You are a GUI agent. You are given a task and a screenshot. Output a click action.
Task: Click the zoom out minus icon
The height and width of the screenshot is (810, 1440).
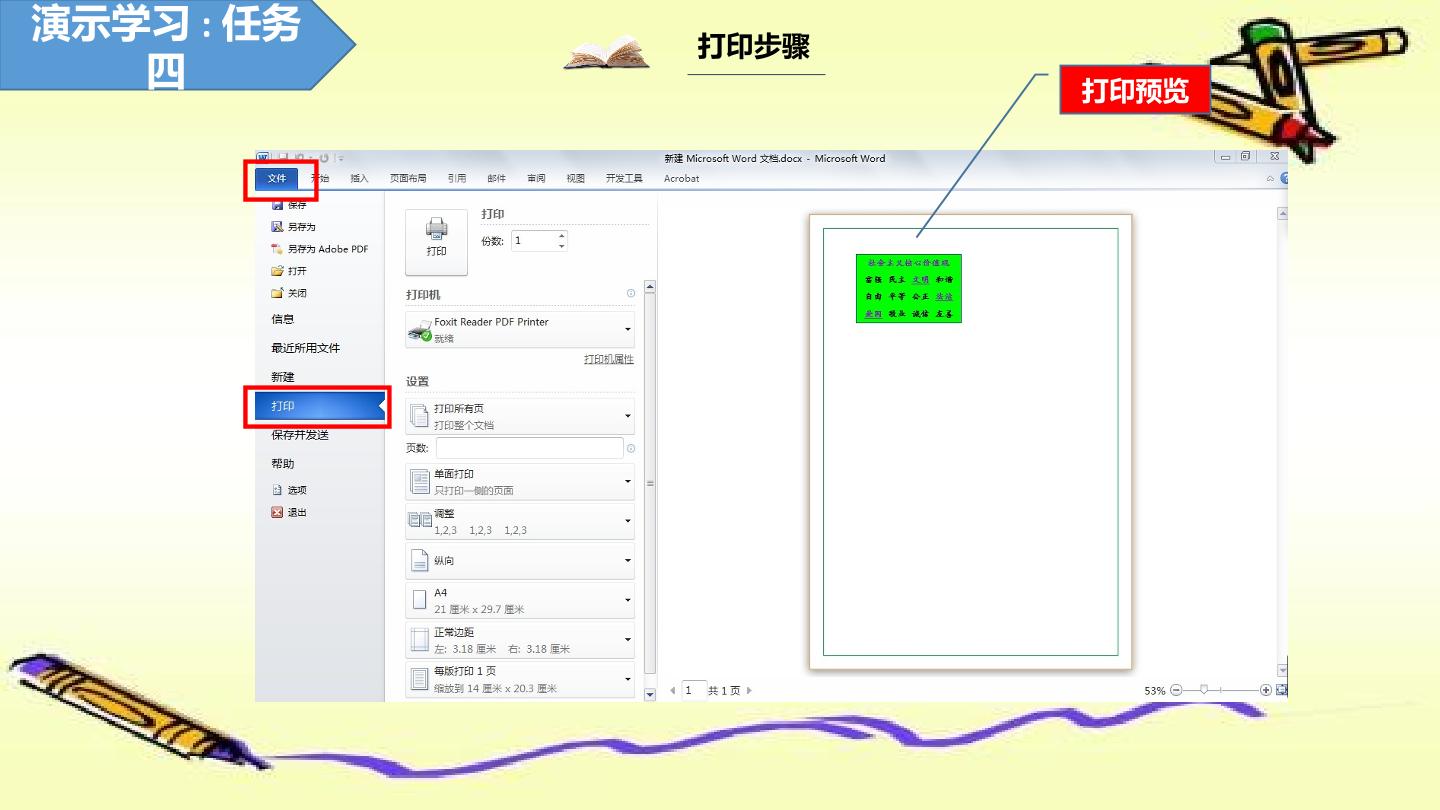[x=1176, y=690]
